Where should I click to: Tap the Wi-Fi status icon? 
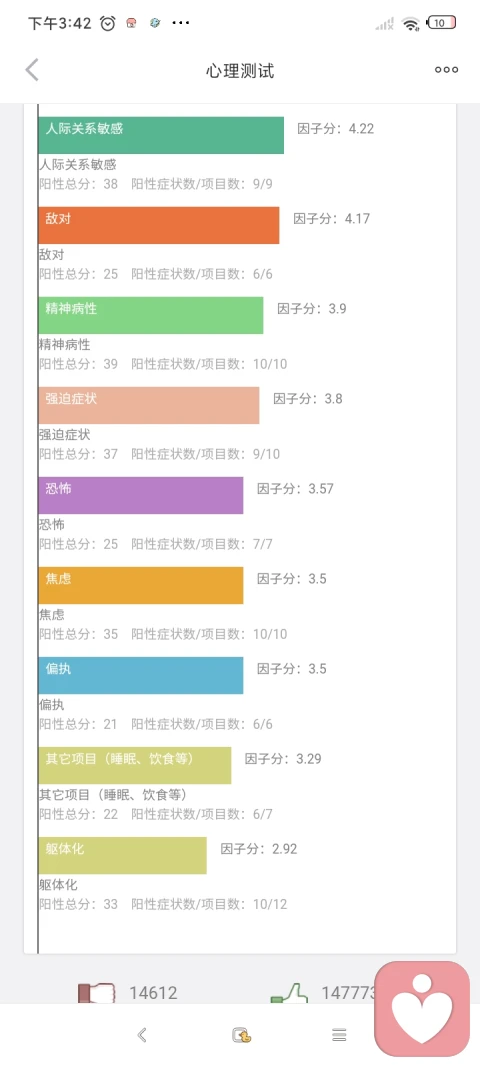411,23
